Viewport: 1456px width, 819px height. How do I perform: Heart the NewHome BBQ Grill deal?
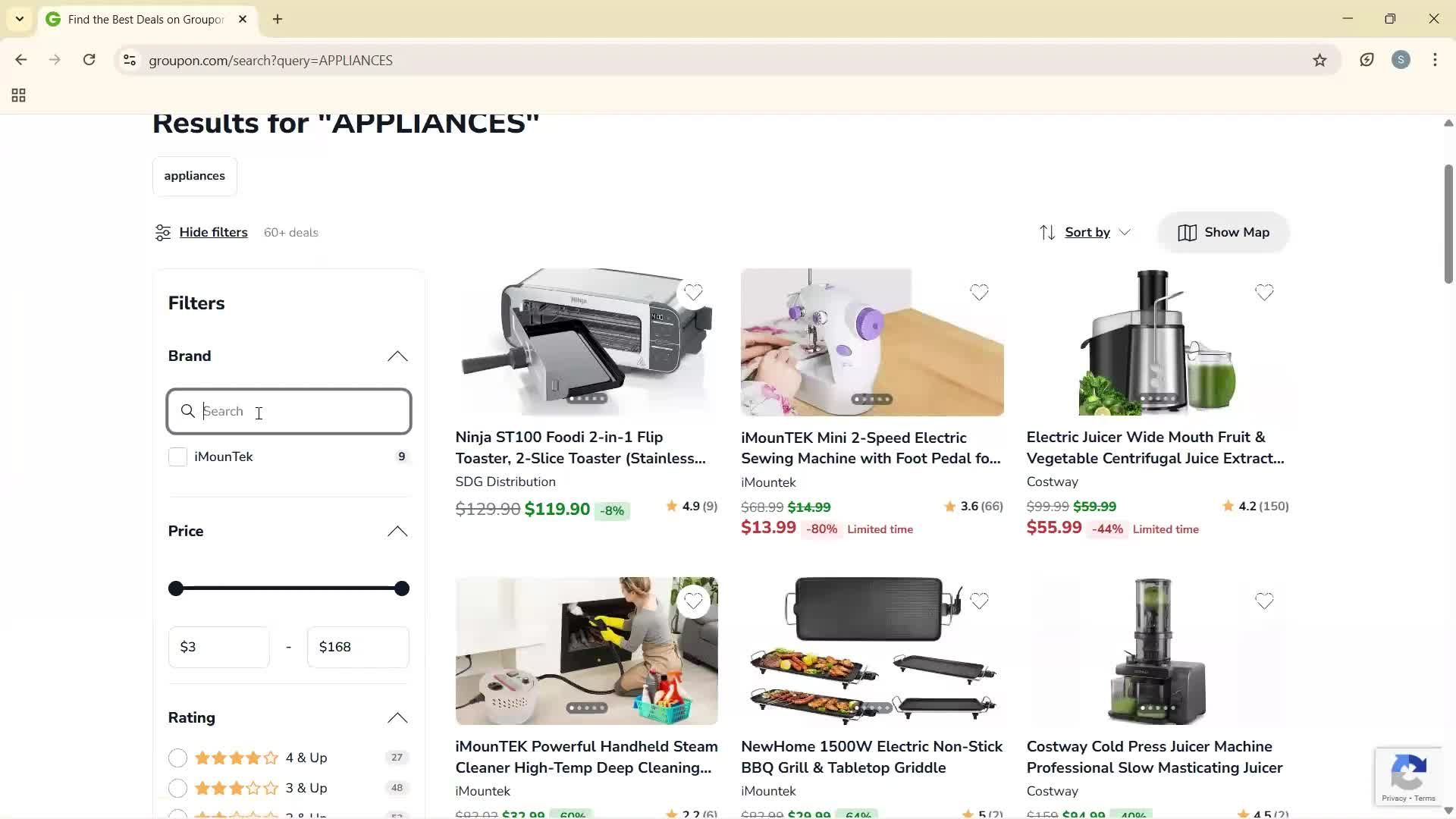[979, 601]
